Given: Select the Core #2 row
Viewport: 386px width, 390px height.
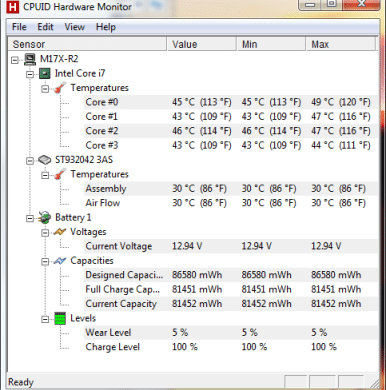Looking at the screenshot, I should pyautogui.click(x=231, y=131).
